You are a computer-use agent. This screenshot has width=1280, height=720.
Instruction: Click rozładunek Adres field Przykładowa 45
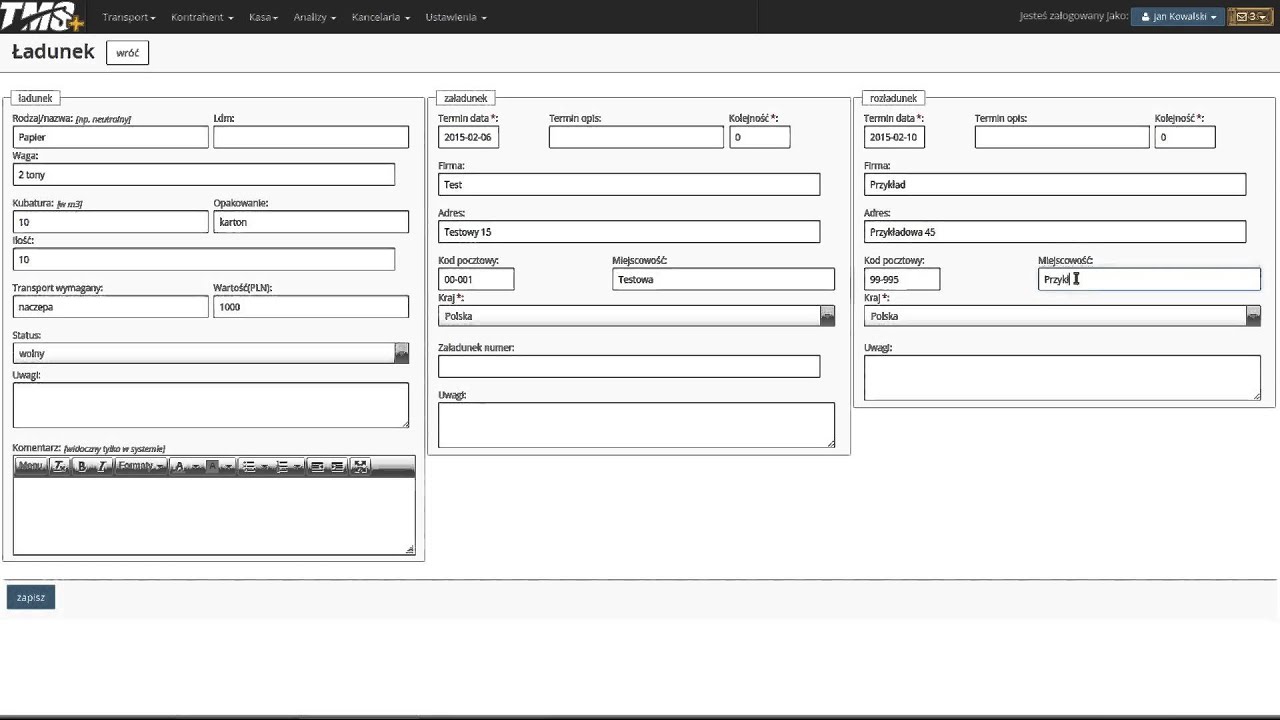(1055, 232)
